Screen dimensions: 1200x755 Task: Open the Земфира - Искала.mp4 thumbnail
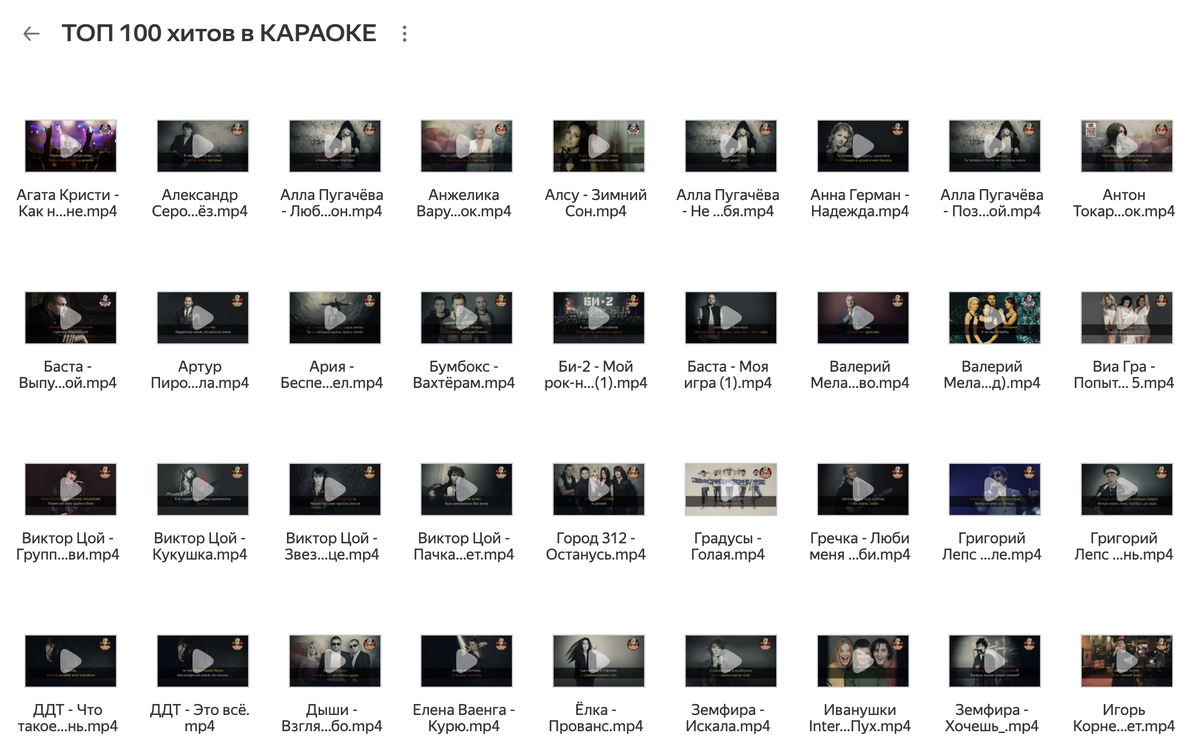pyautogui.click(x=730, y=661)
